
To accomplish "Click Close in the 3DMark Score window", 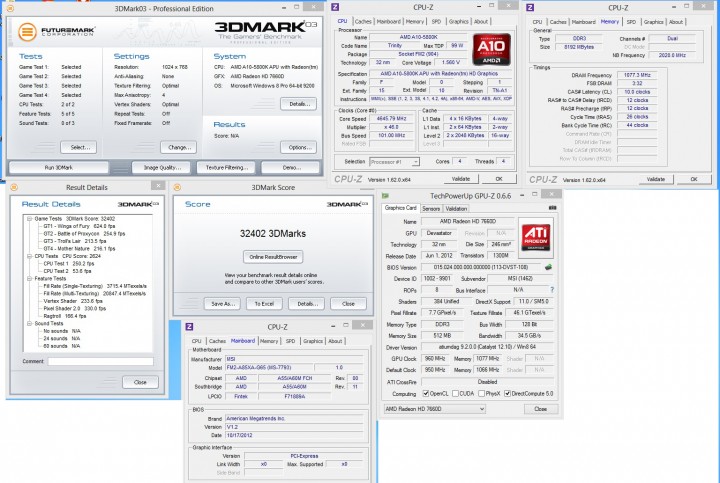I will 349,303.
